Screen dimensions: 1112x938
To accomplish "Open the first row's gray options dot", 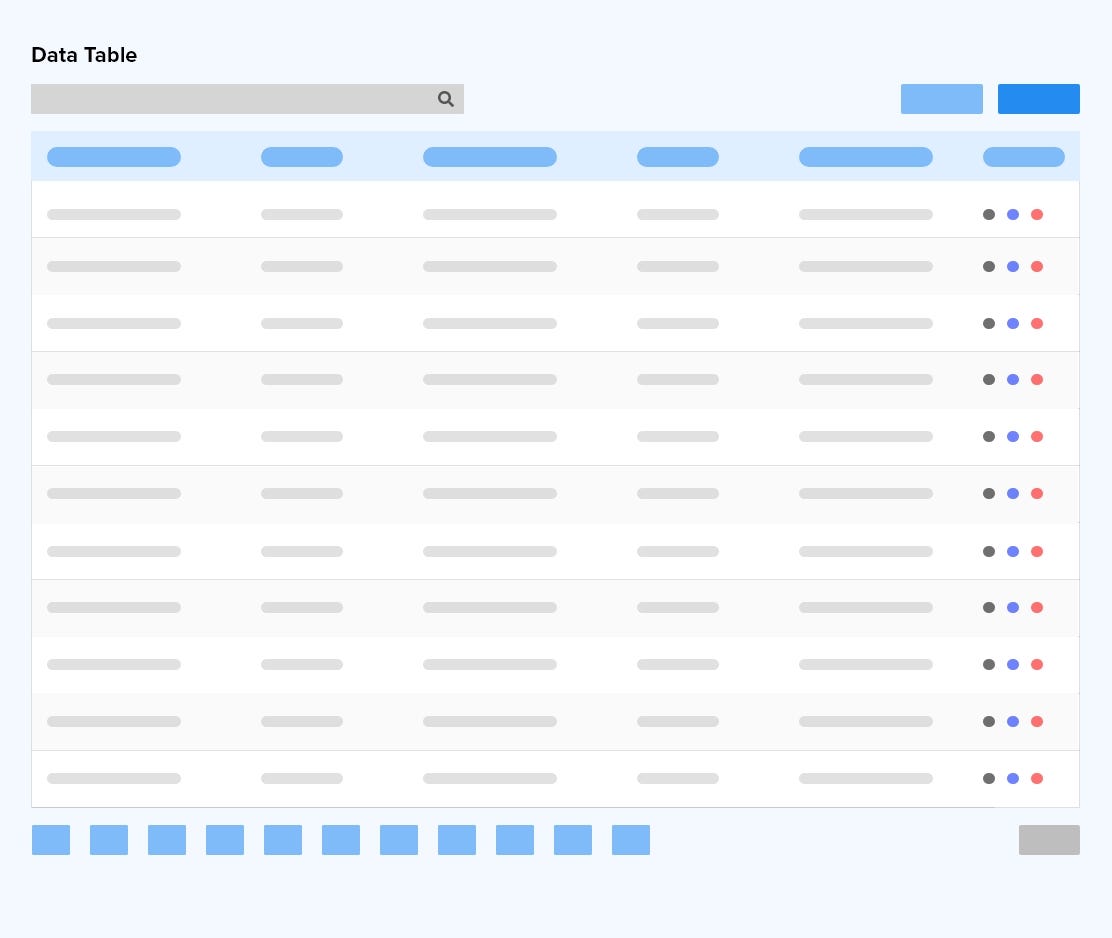I will pos(989,214).
